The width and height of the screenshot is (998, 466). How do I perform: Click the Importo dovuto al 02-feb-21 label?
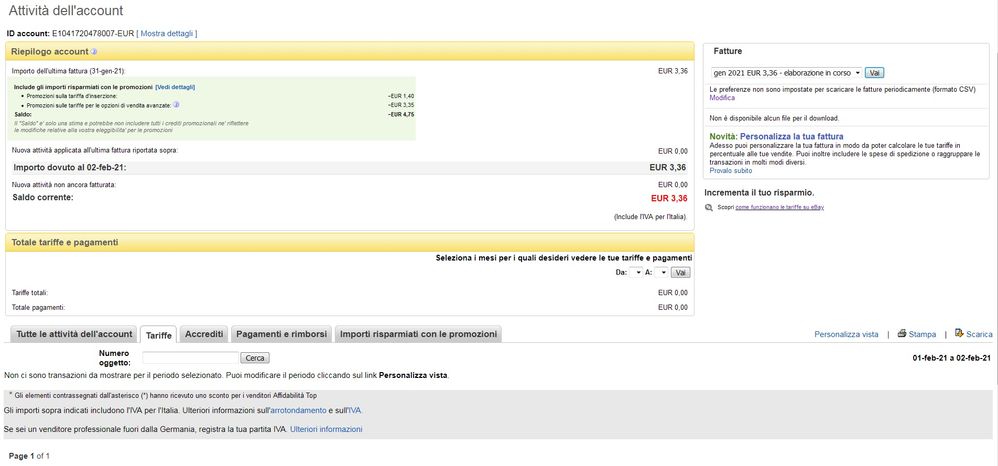point(69,167)
